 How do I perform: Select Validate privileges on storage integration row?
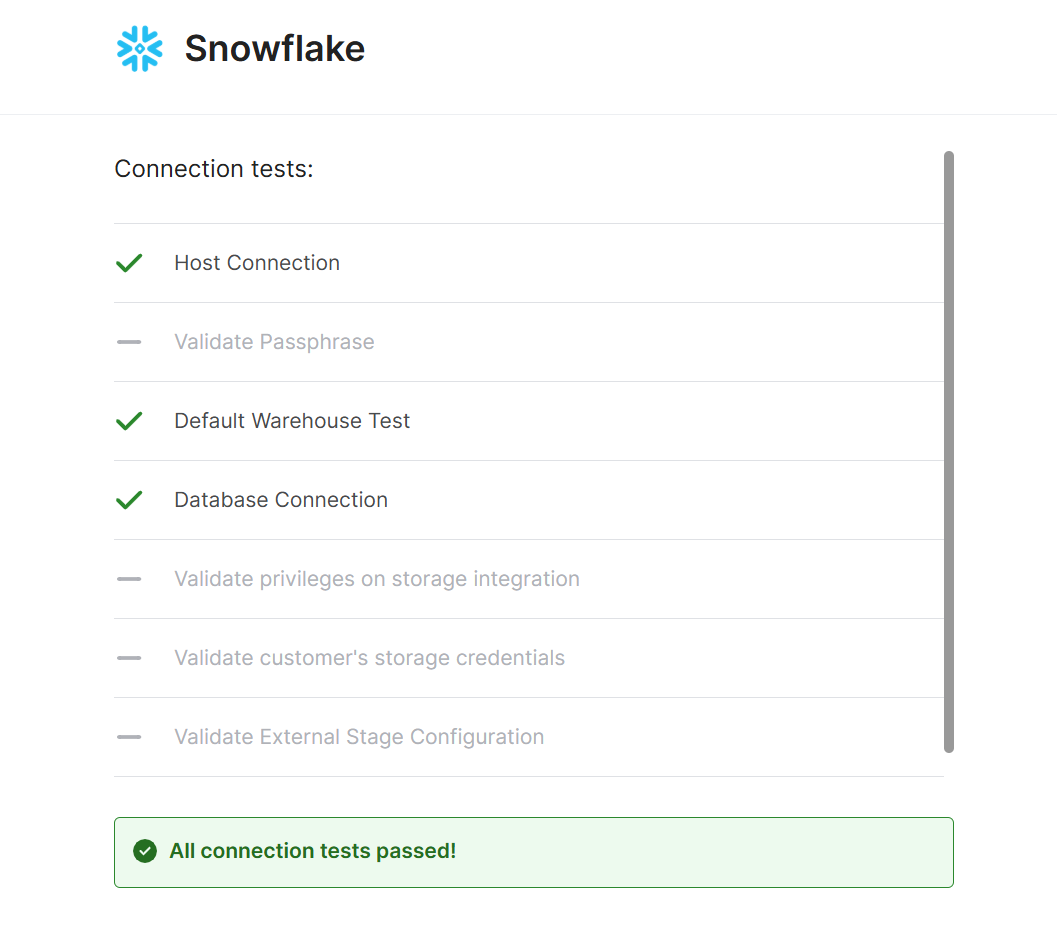[528, 578]
